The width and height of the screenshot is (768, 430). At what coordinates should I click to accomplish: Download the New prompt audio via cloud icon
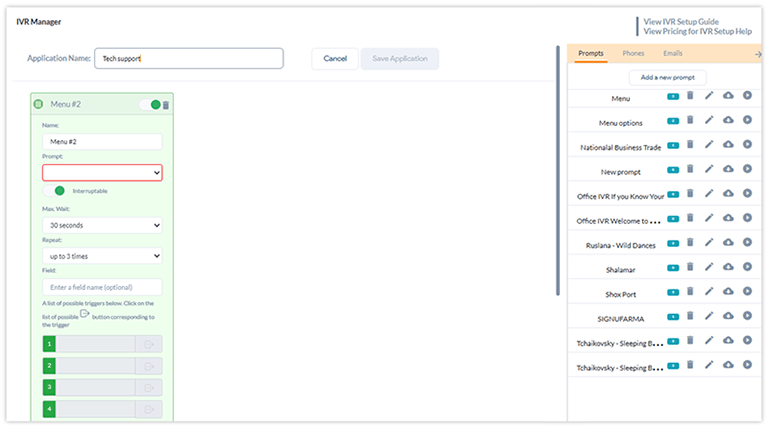[x=728, y=171]
